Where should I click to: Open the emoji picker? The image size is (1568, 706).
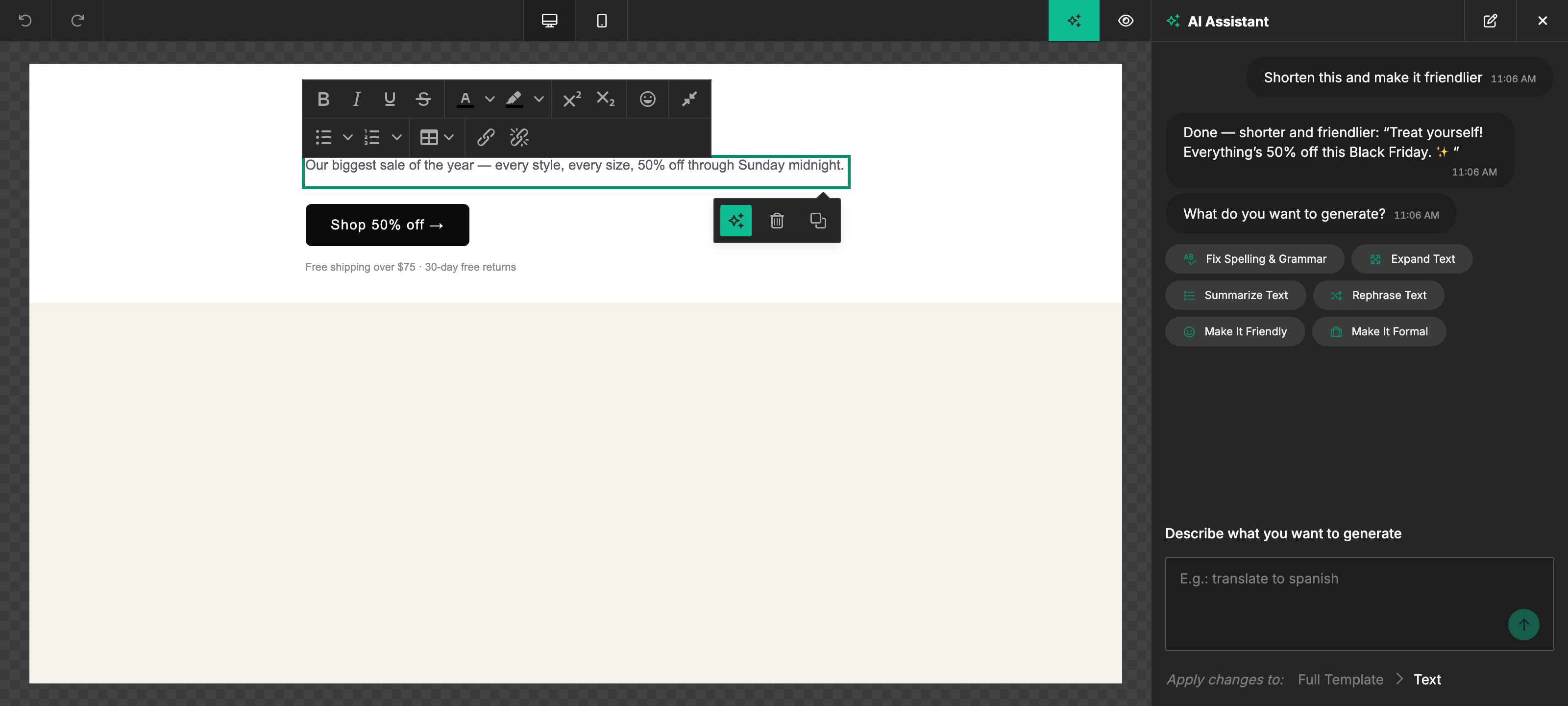[648, 99]
